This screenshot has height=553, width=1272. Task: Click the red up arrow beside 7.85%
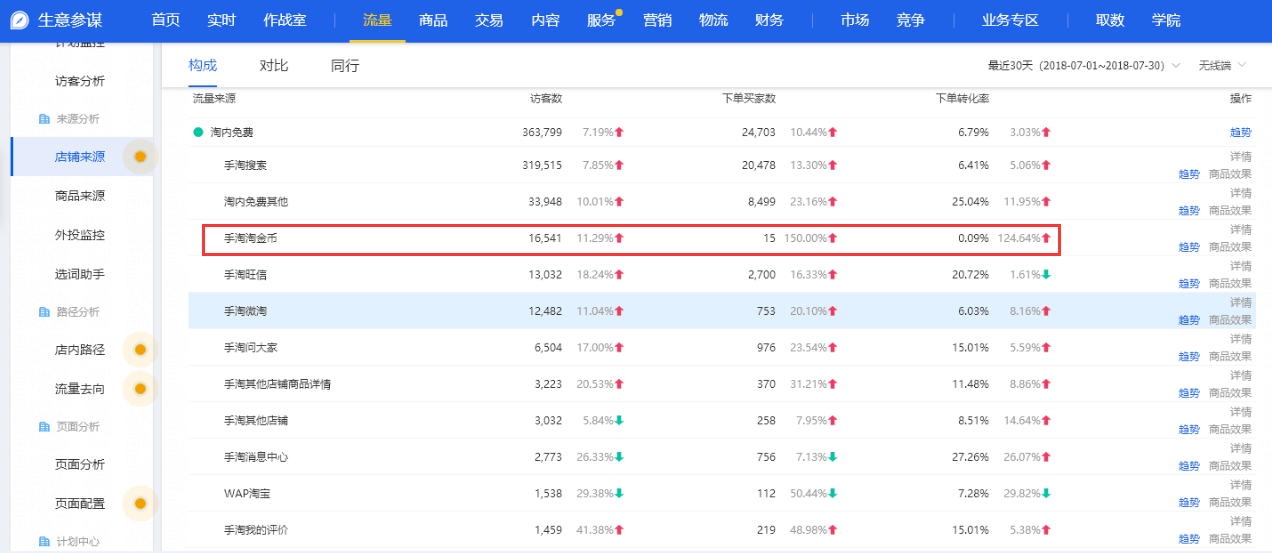tap(619, 165)
